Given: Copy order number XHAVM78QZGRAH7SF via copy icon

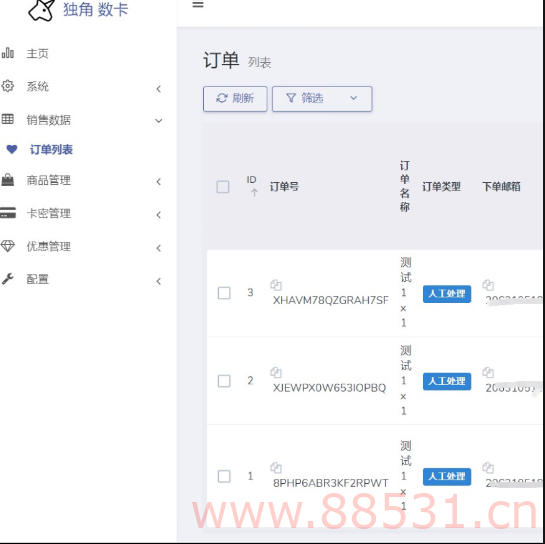Looking at the screenshot, I should (276, 285).
